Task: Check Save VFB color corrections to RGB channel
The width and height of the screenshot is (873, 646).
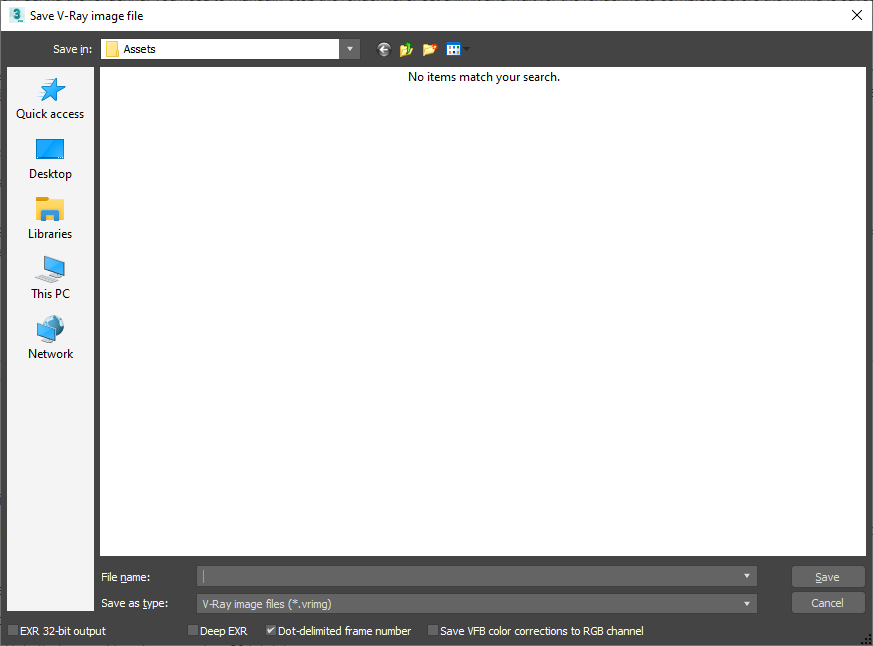Action: click(434, 631)
